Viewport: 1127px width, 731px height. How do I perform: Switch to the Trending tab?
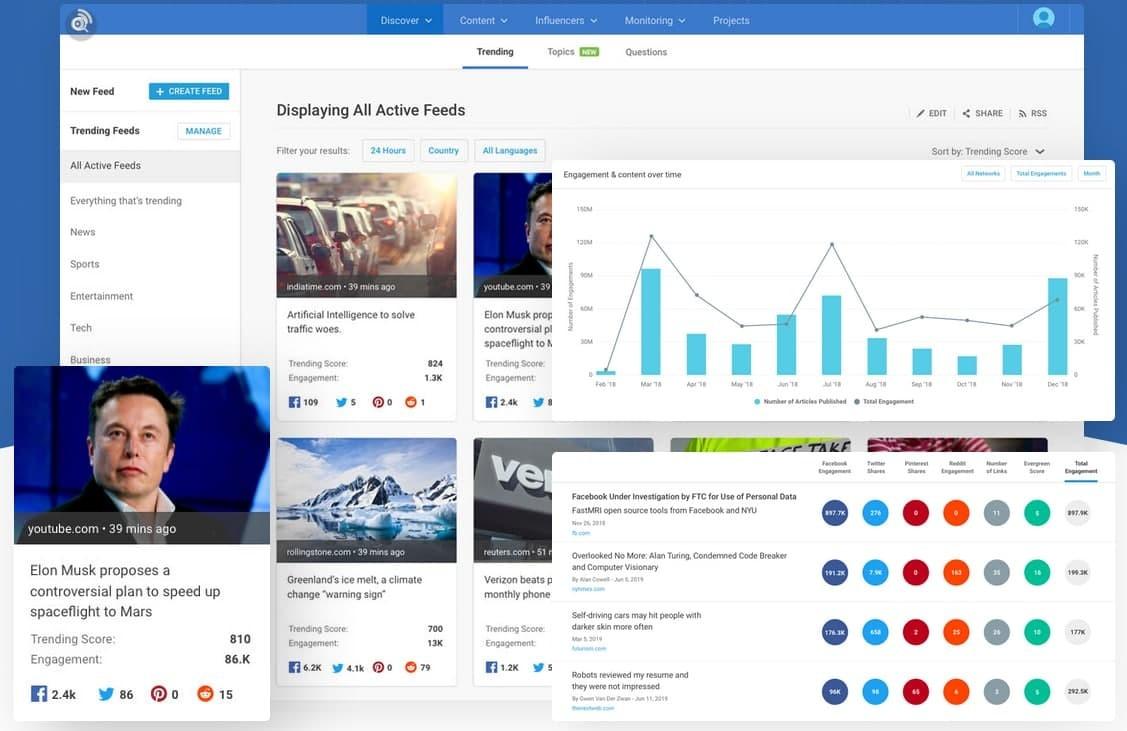pyautogui.click(x=494, y=52)
